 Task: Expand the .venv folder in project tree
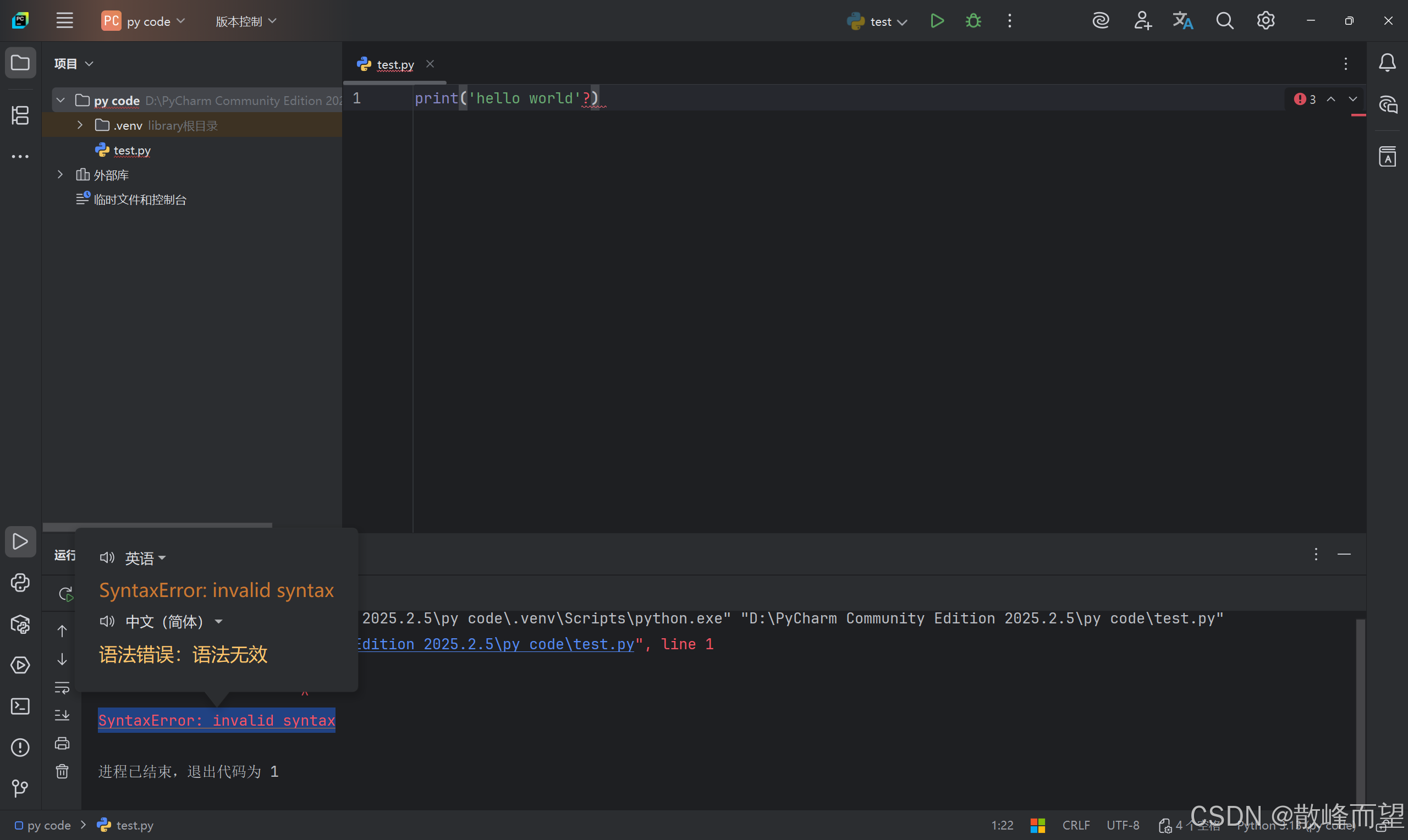click(x=80, y=125)
